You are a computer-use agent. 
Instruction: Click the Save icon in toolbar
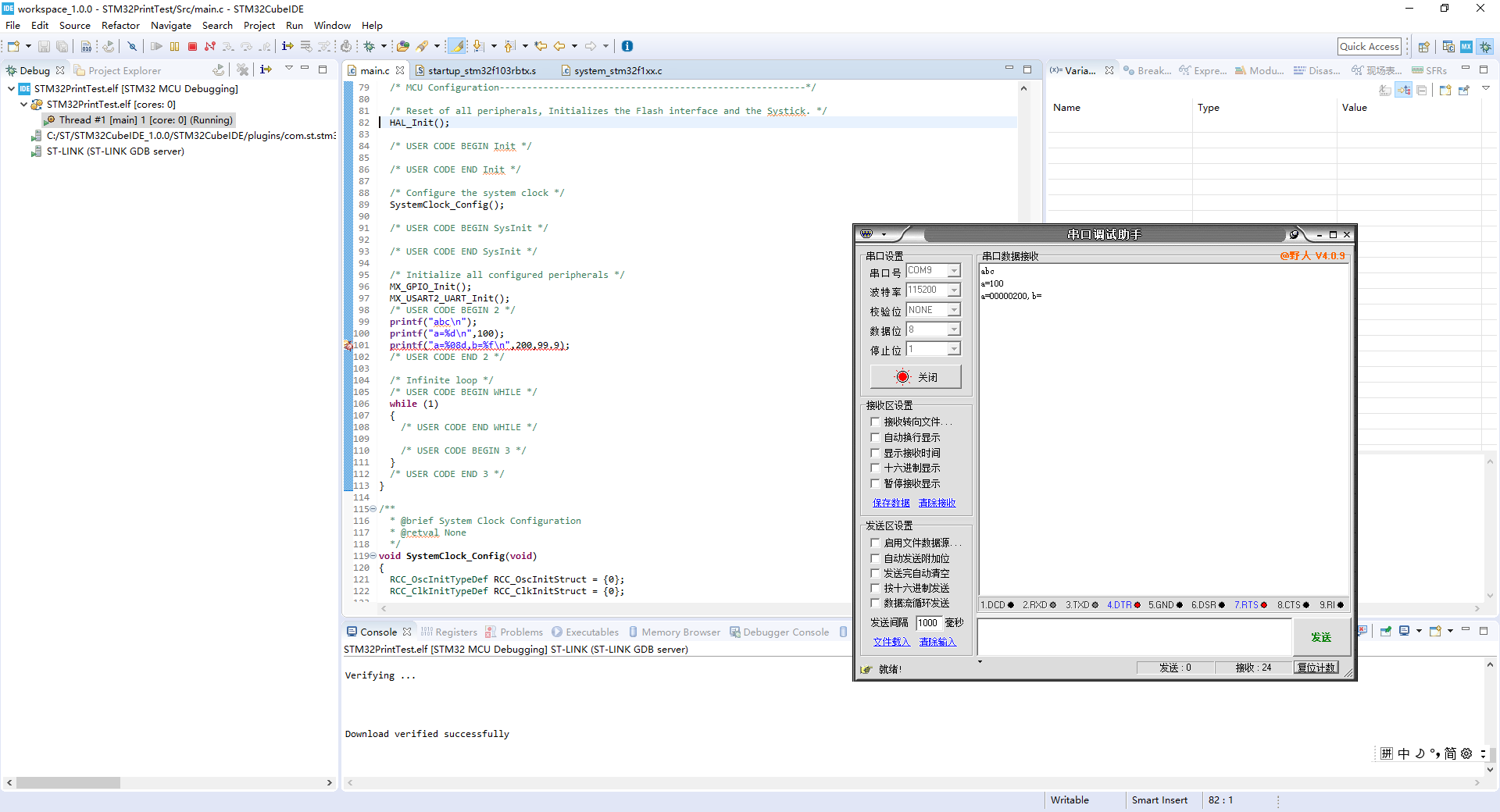(44, 47)
